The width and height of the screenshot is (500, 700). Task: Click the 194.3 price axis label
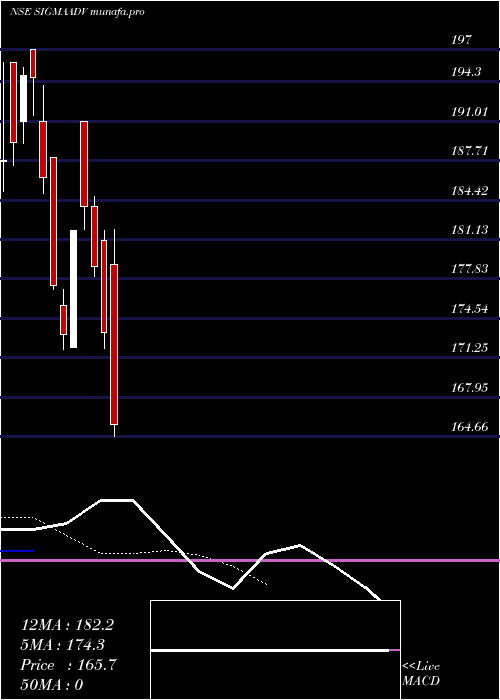click(x=466, y=71)
